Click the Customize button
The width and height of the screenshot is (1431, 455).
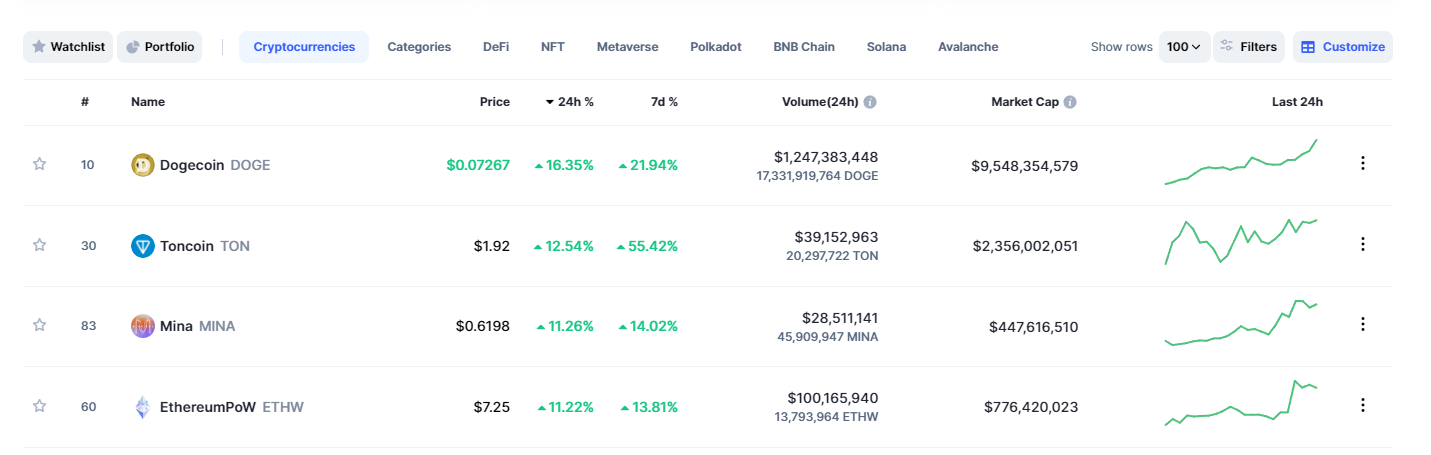pos(1342,47)
